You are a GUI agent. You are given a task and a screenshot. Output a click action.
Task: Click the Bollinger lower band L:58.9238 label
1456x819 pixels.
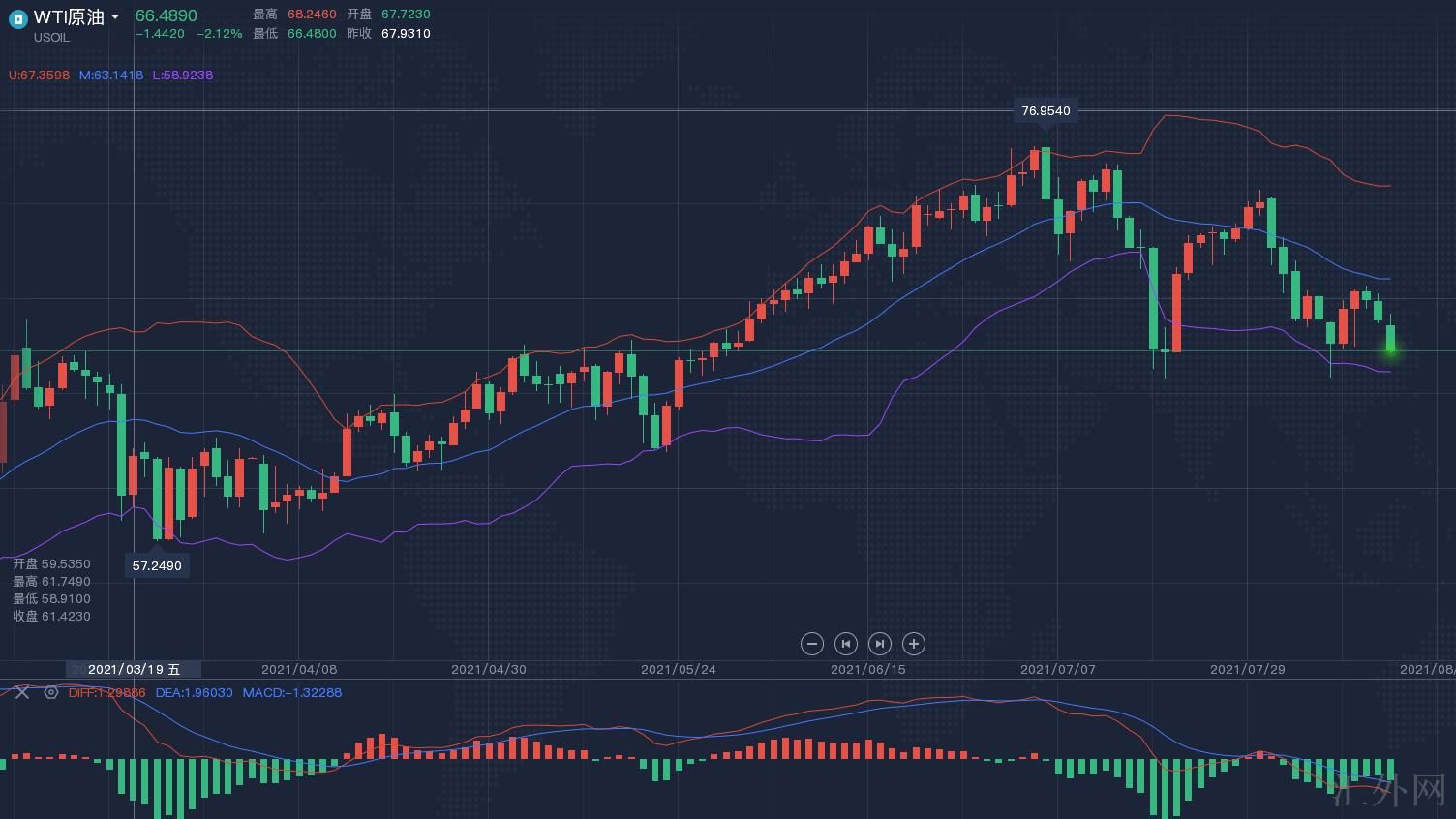pyautogui.click(x=182, y=76)
